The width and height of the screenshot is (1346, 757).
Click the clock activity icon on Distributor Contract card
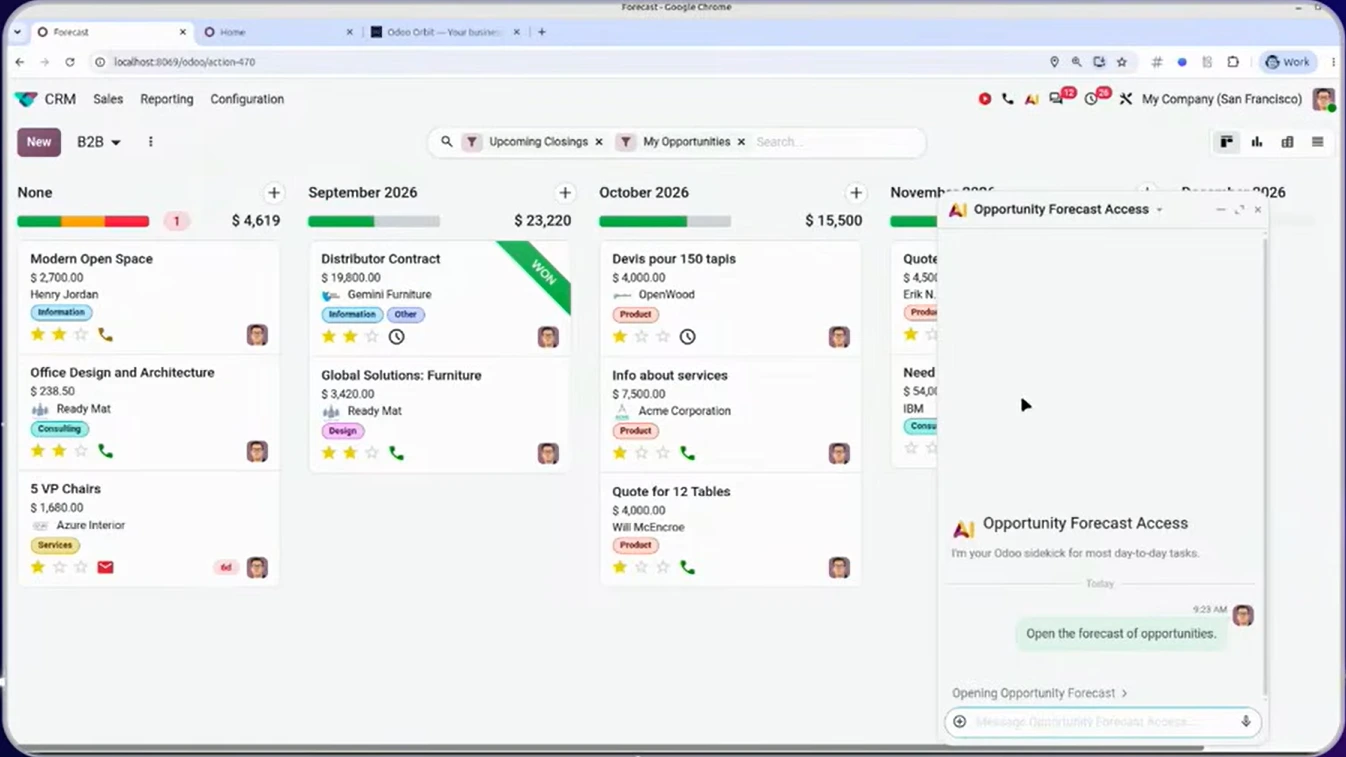click(397, 337)
